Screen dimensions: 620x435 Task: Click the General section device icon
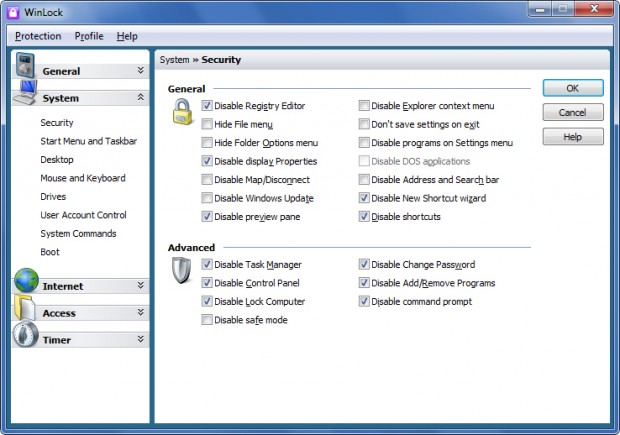25,65
